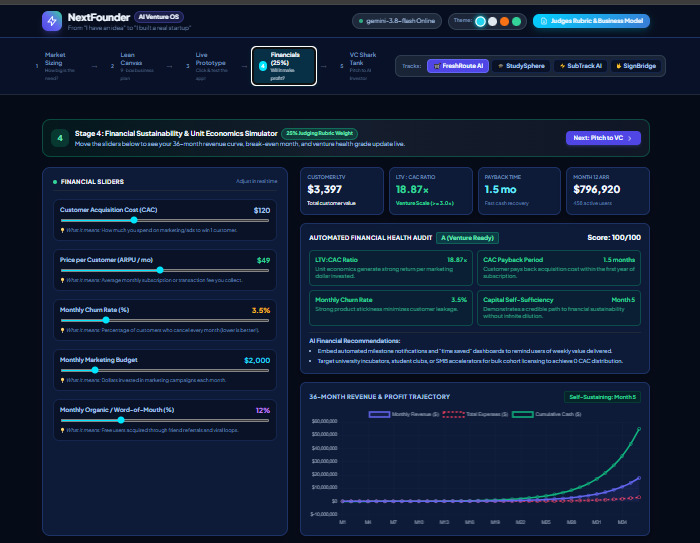Click Score: 100/100 text
700x543 pixels.
tap(614, 238)
